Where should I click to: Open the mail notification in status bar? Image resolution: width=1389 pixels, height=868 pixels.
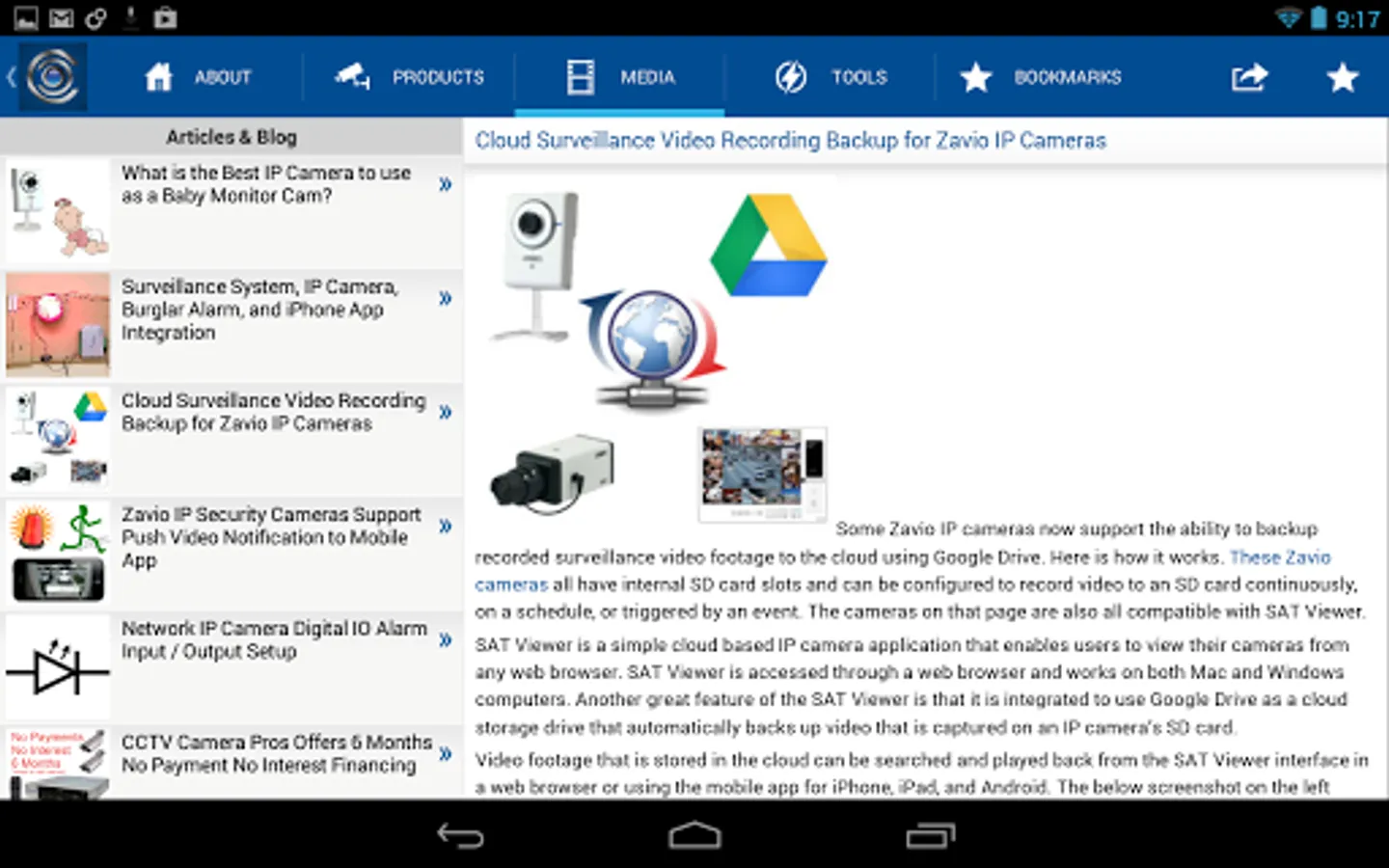(61, 18)
